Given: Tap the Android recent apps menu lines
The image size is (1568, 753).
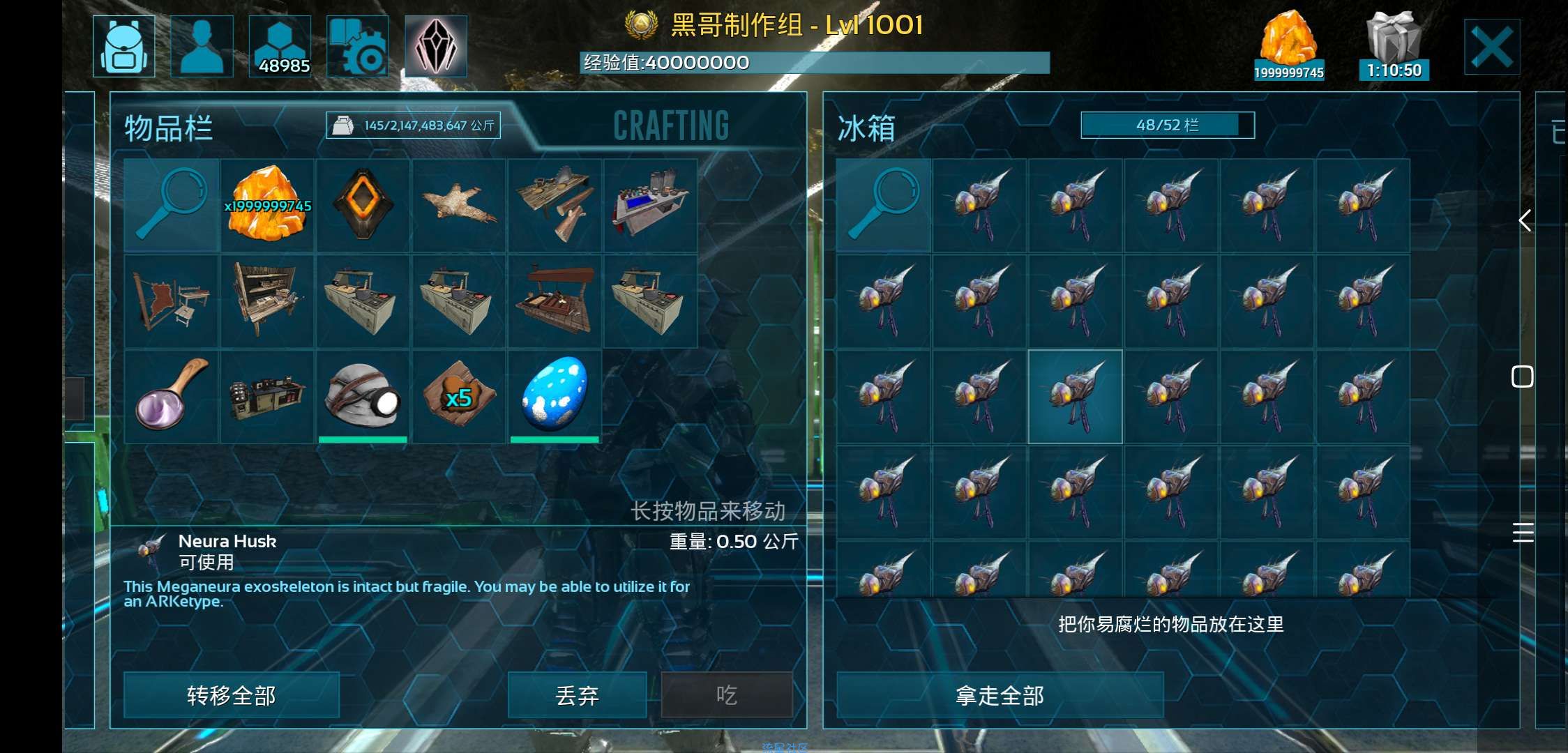Looking at the screenshot, I should click(x=1523, y=533).
